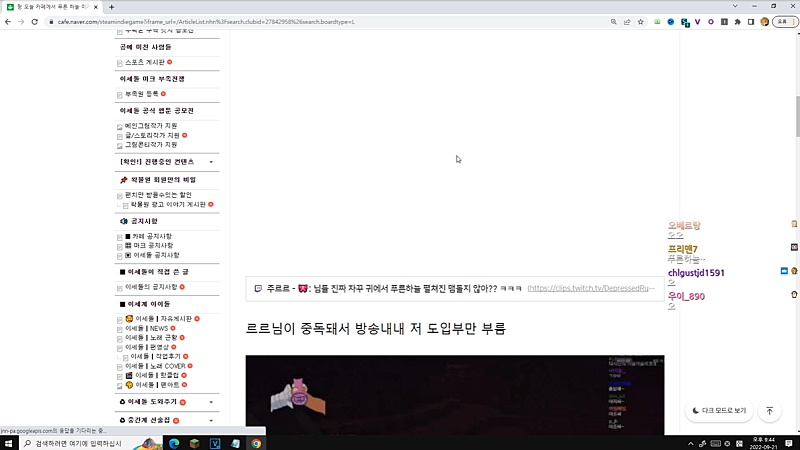Switch to Chrome in the taskbar
Viewport: 800px width, 450px height.
coord(256,443)
